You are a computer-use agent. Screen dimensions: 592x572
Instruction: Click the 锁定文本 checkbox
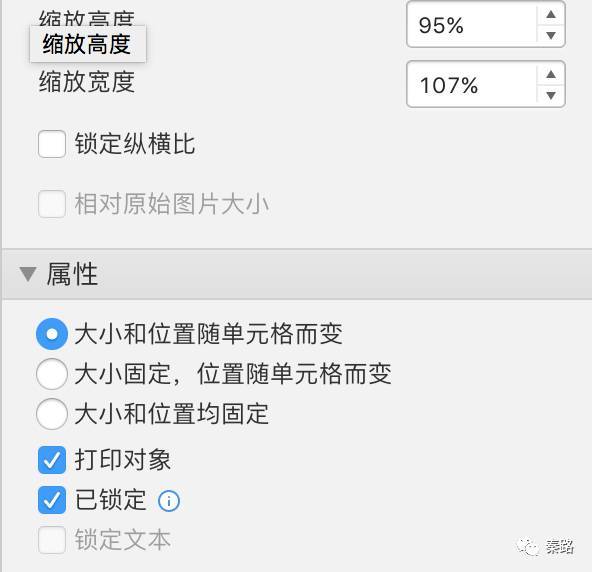pyautogui.click(x=52, y=540)
